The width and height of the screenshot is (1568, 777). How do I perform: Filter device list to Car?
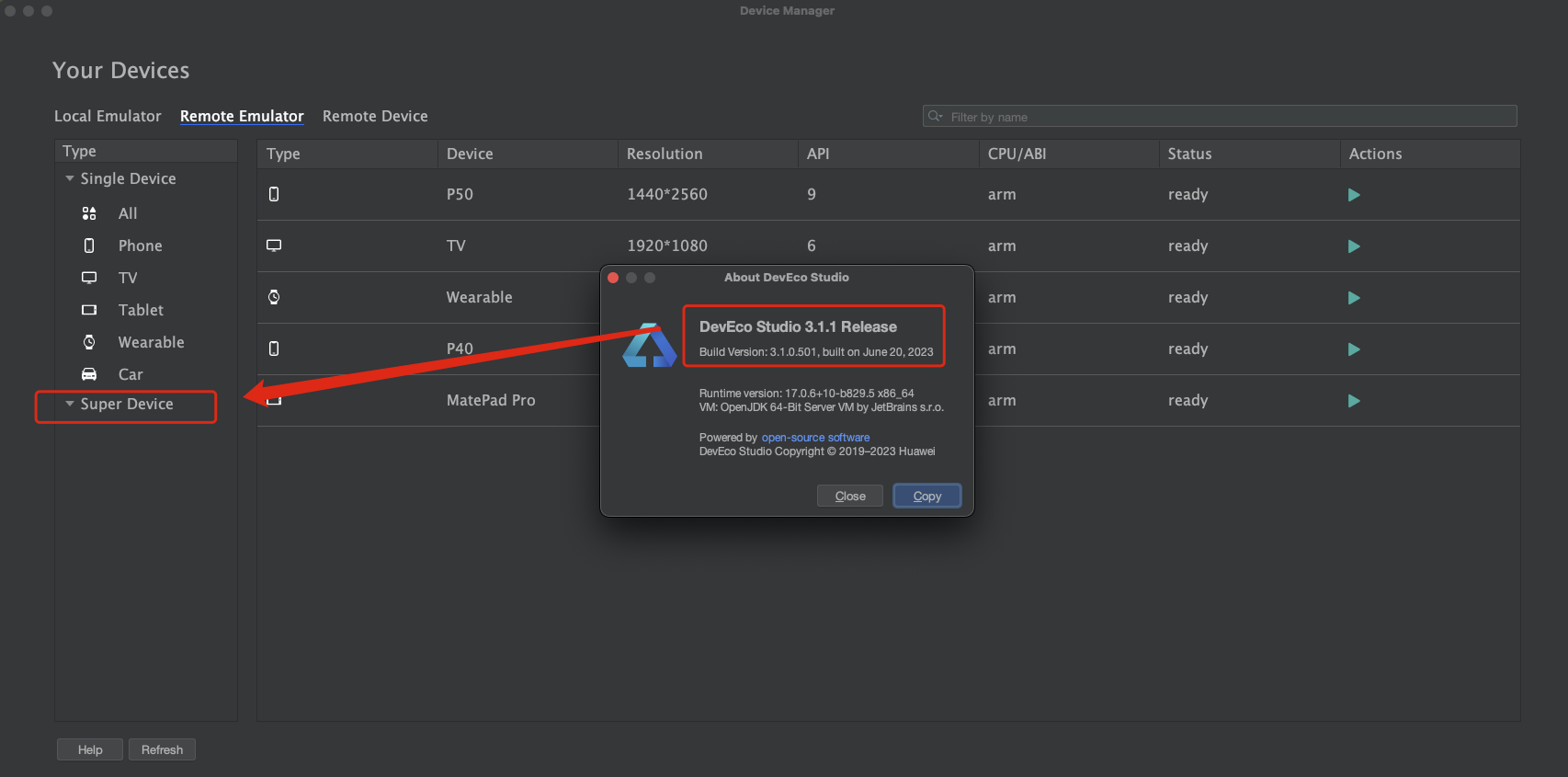click(131, 374)
